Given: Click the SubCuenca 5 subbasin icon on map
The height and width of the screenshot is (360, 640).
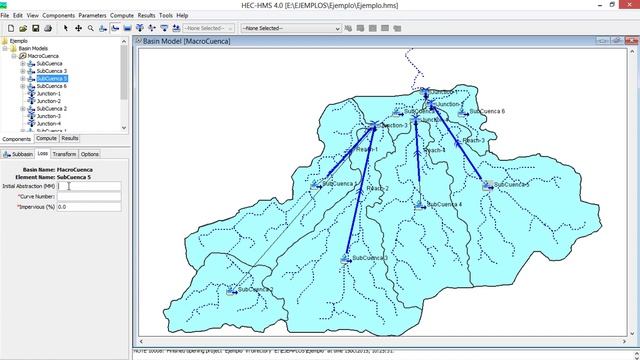Looking at the screenshot, I should [488, 186].
